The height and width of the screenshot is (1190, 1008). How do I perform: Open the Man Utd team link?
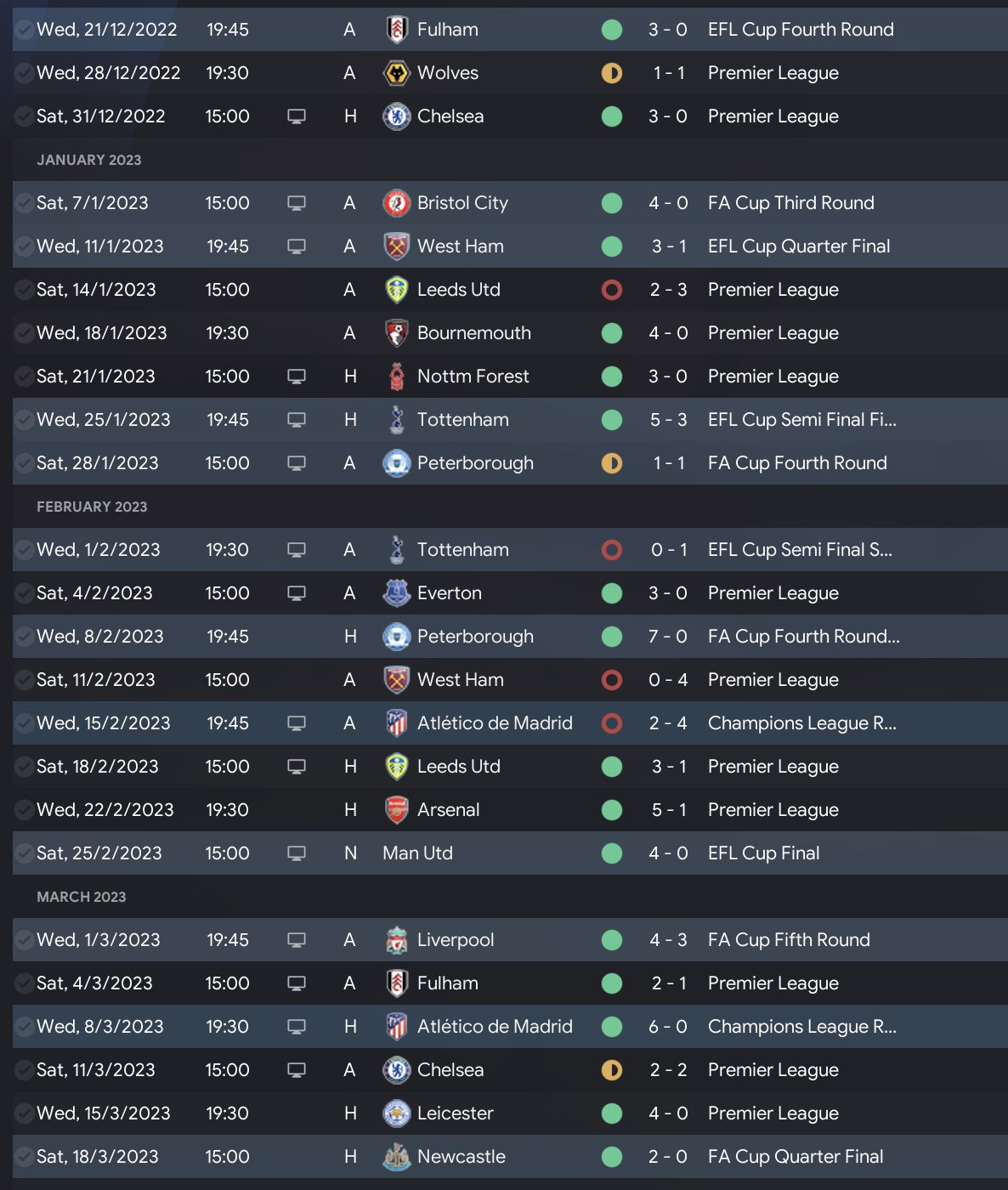(x=417, y=853)
